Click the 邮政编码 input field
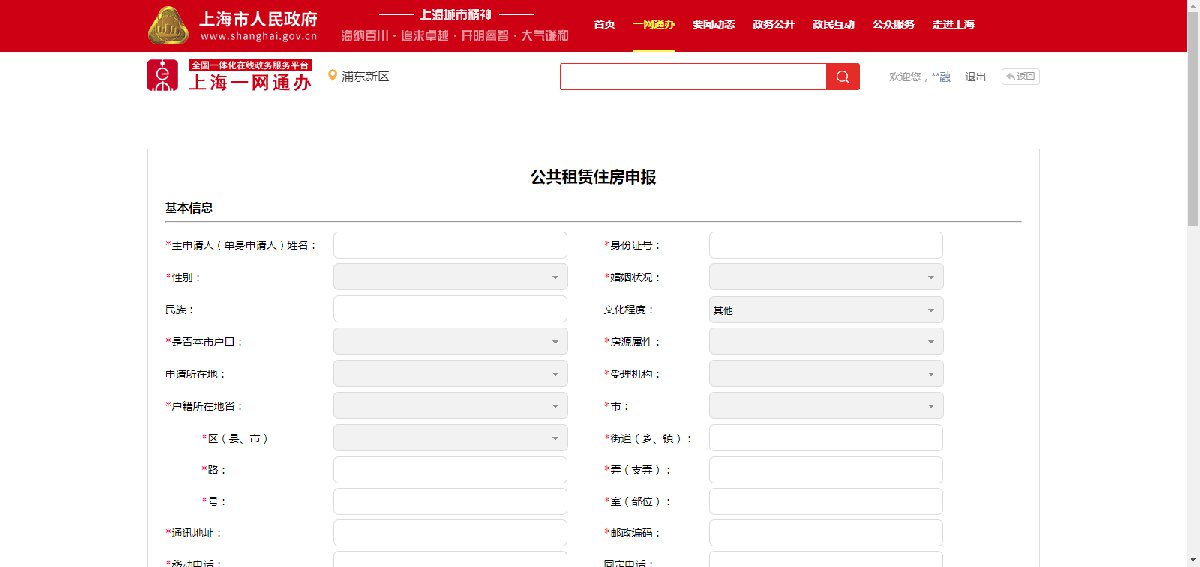 coord(826,533)
